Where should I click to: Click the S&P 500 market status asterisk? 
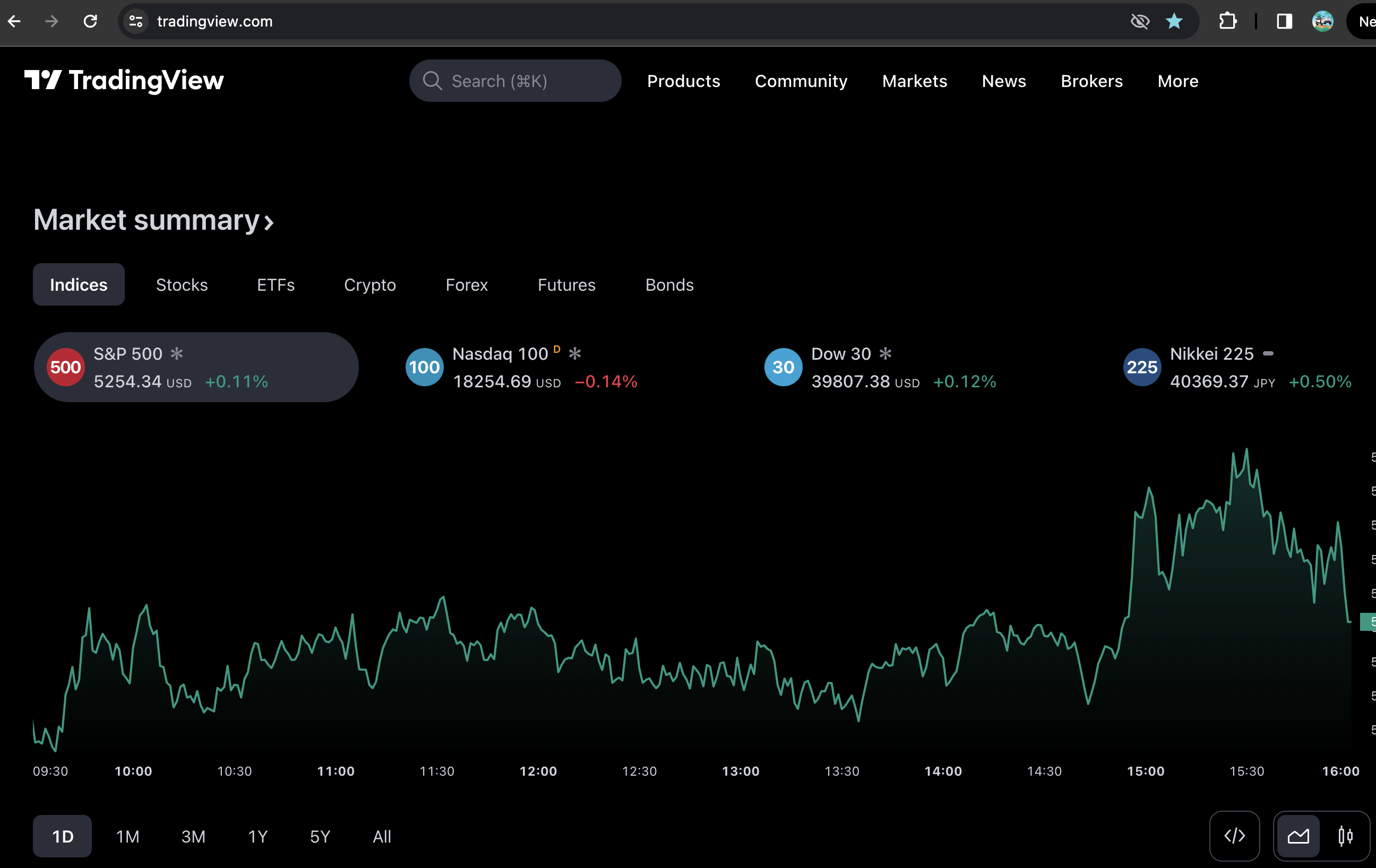177,353
